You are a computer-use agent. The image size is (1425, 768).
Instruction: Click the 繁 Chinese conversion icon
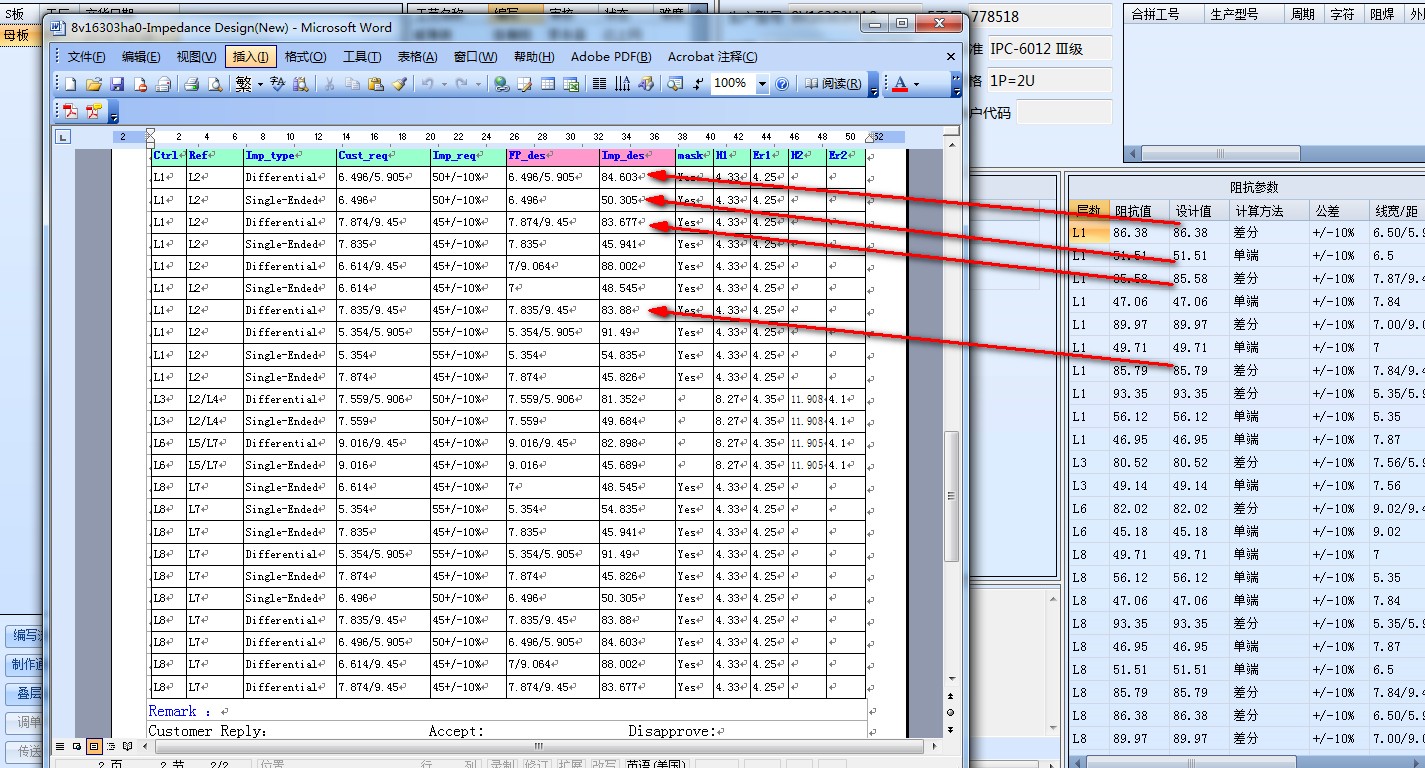[x=244, y=84]
